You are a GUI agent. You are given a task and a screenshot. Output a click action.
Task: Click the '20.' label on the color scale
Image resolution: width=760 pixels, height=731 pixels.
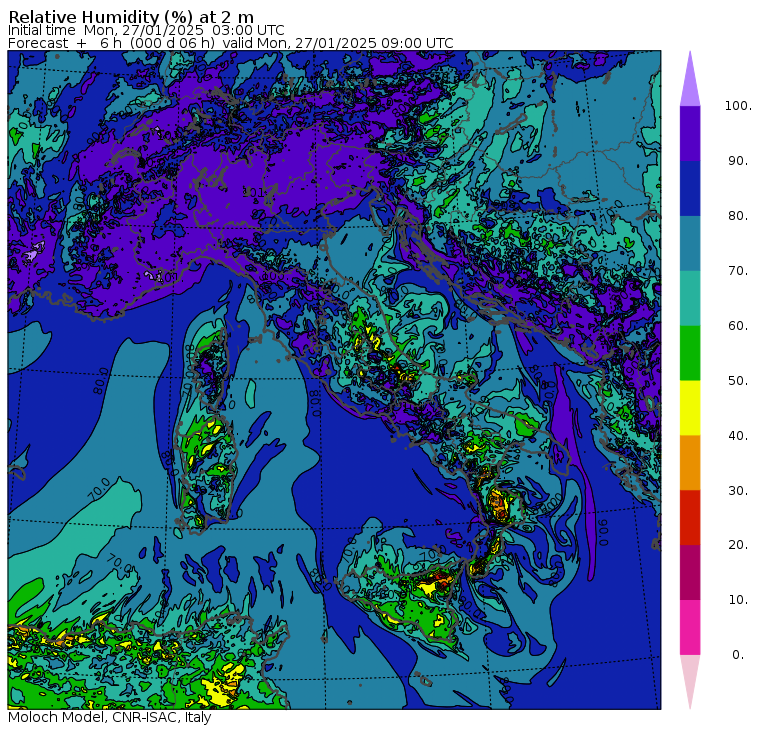click(738, 544)
